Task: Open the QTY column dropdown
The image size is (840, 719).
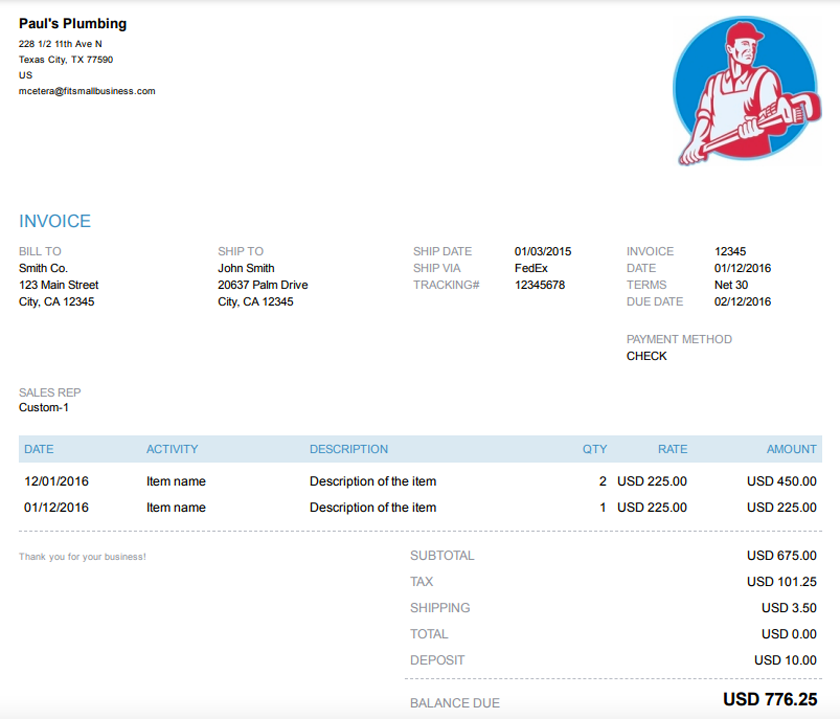Action: click(x=595, y=449)
